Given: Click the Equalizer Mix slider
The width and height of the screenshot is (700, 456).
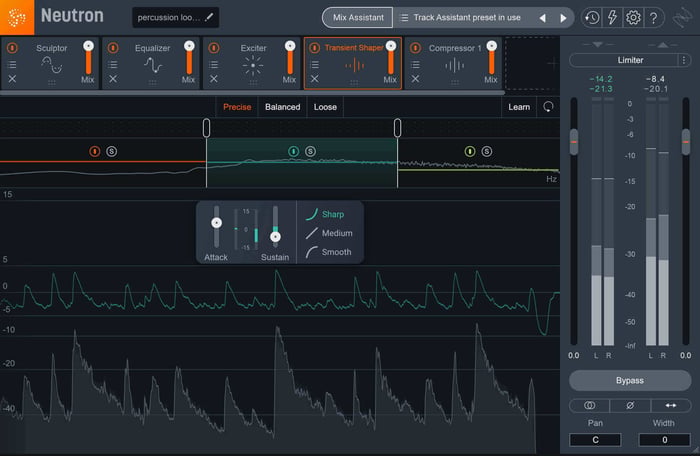Looking at the screenshot, I should click(189, 58).
